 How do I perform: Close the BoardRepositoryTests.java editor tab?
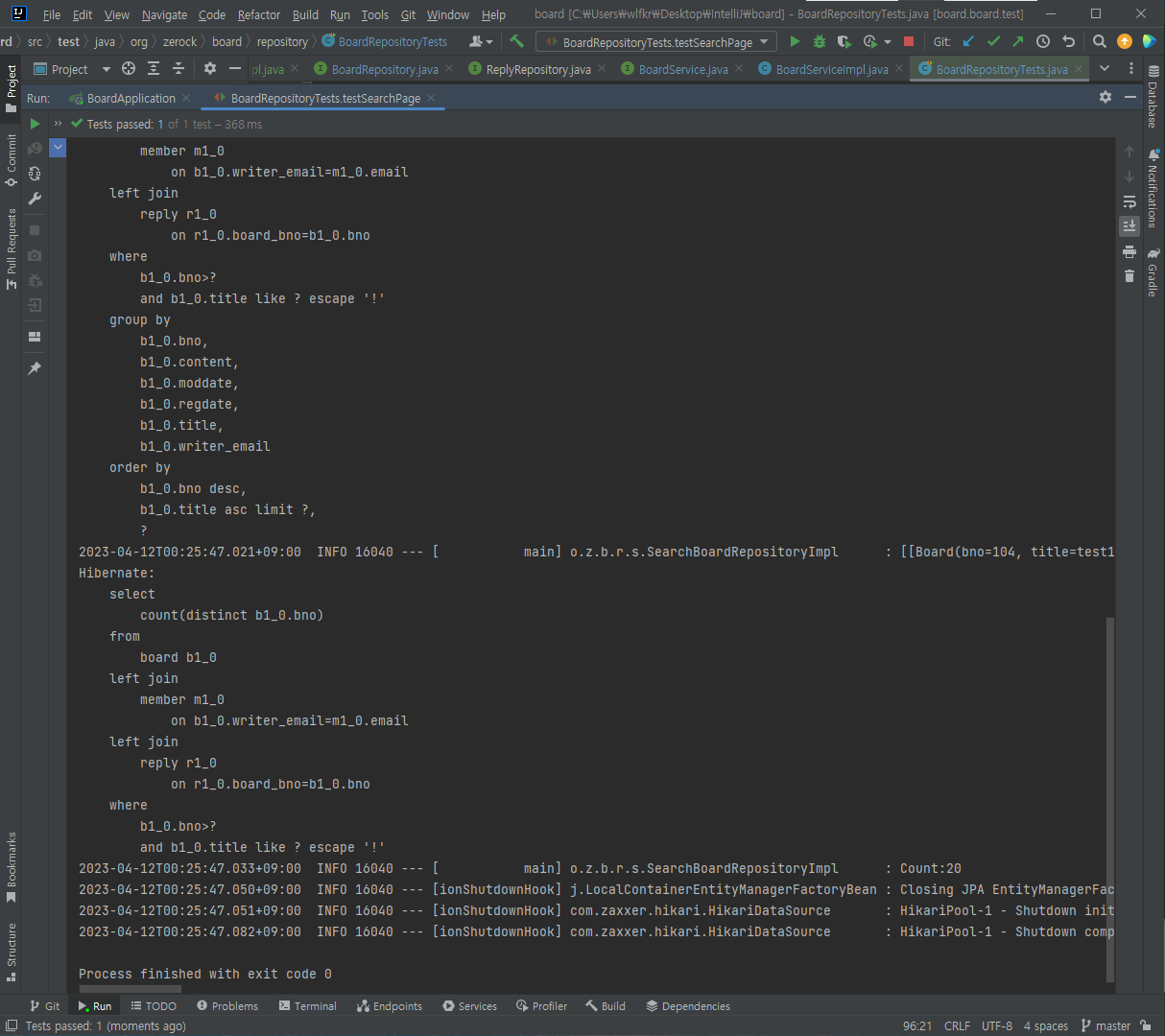1079,69
